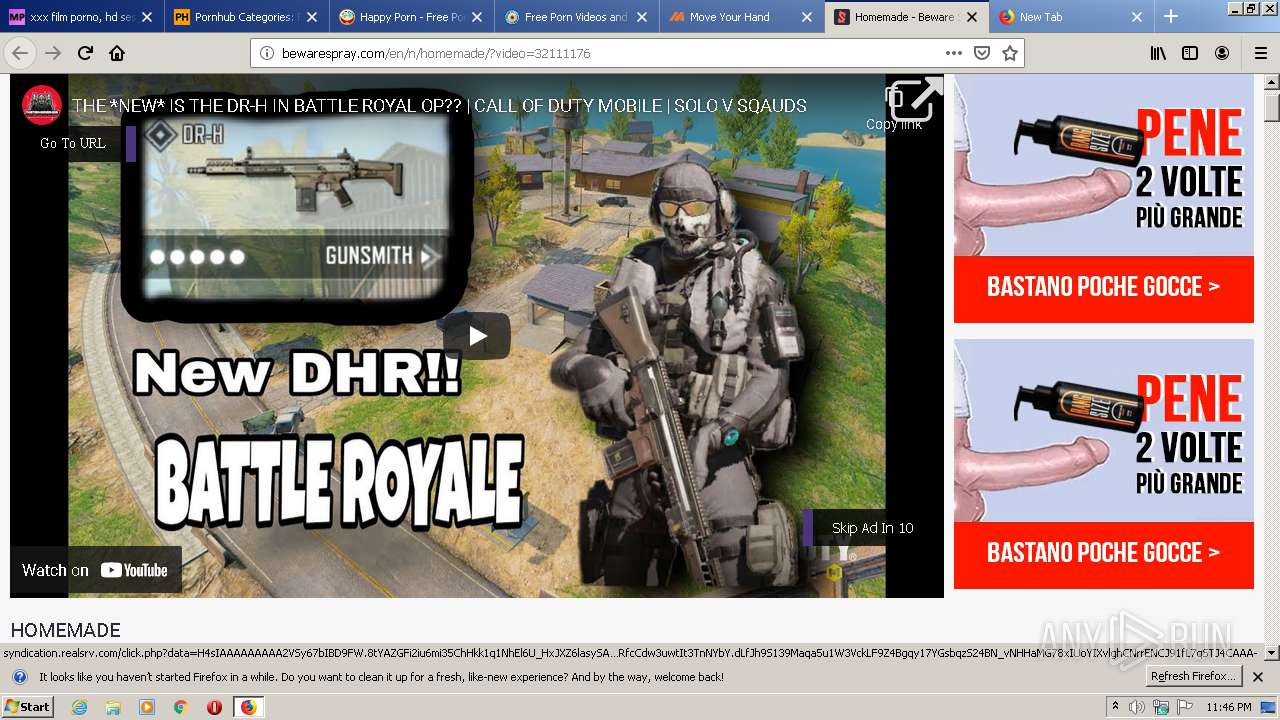Play the video with center play button
This screenshot has height=720, width=1280.
click(x=477, y=336)
